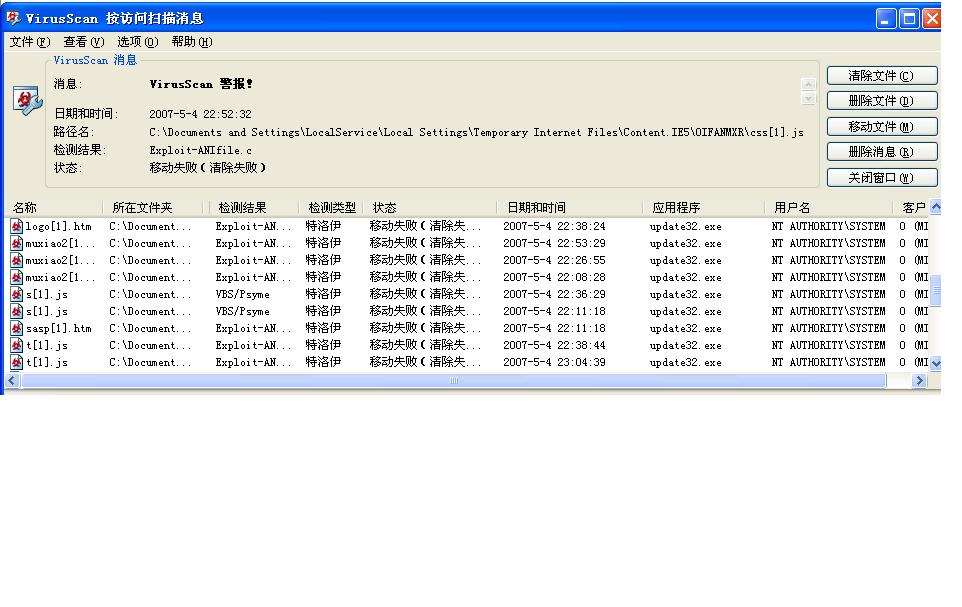The image size is (962, 607).
Task: Click the VirusScan shield icon in title bar
Action: (13, 18)
